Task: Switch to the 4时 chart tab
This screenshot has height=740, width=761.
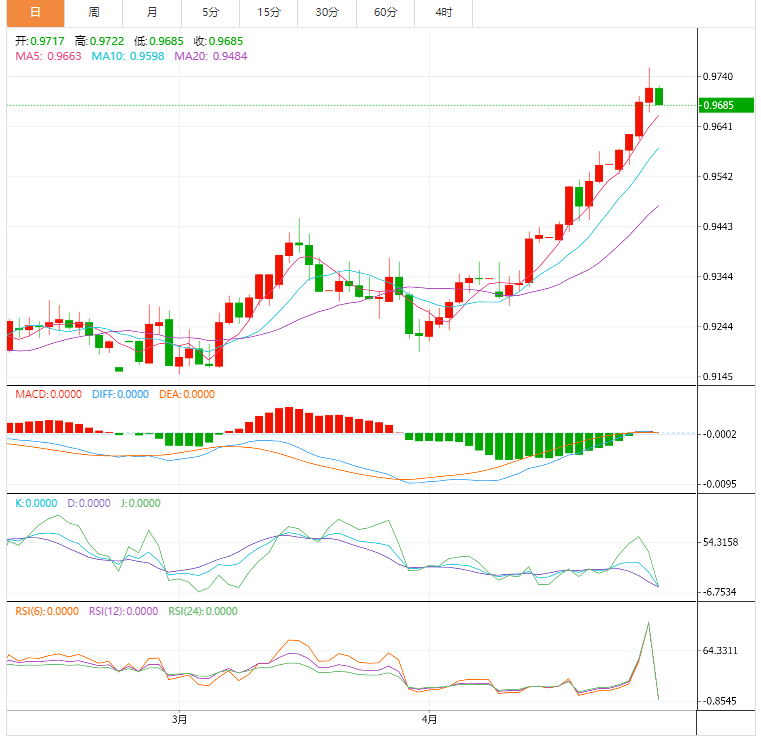Action: pyautogui.click(x=443, y=13)
